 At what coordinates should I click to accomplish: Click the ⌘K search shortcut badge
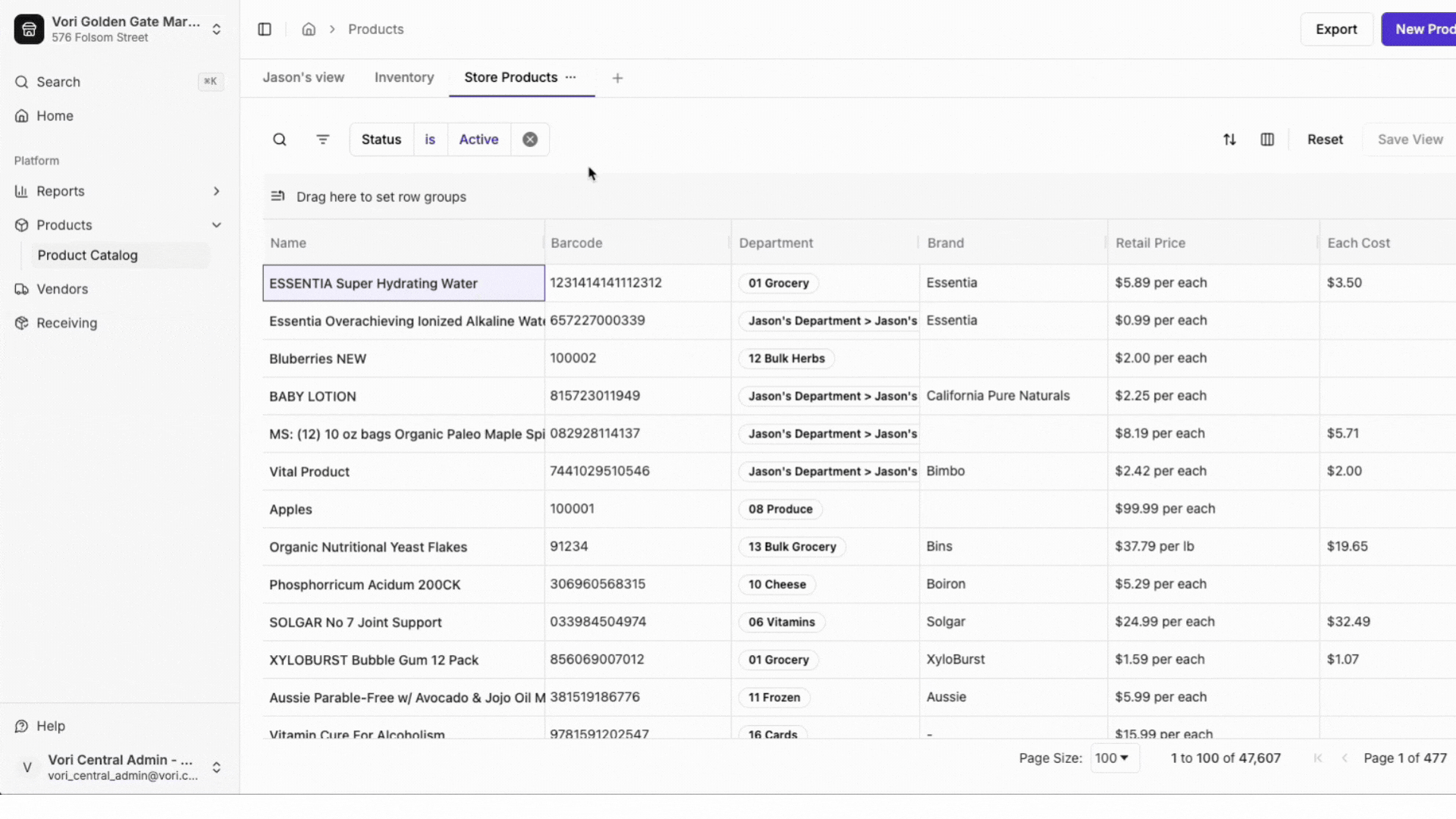pyautogui.click(x=210, y=82)
